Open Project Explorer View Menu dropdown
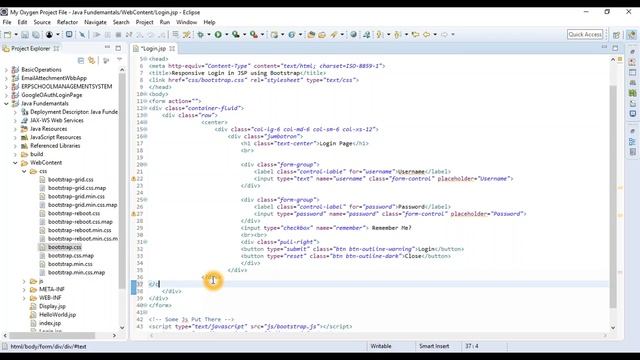640x360 pixels. [120, 60]
